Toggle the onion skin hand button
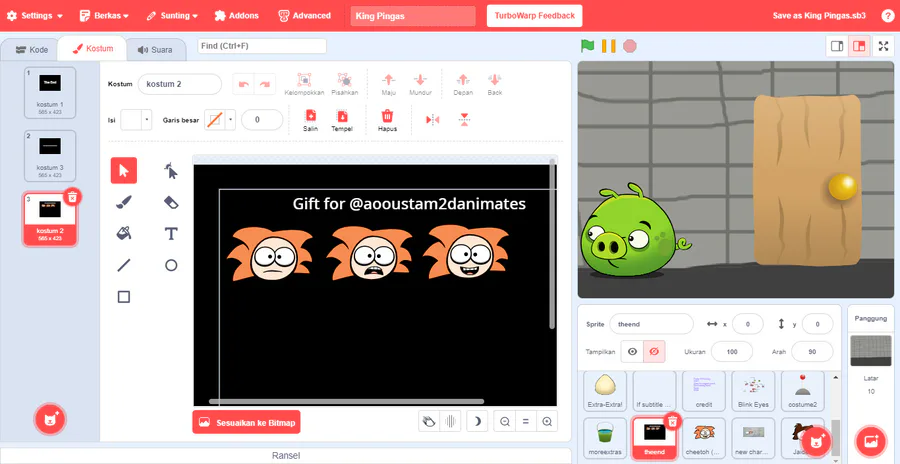The image size is (900, 464). (429, 422)
